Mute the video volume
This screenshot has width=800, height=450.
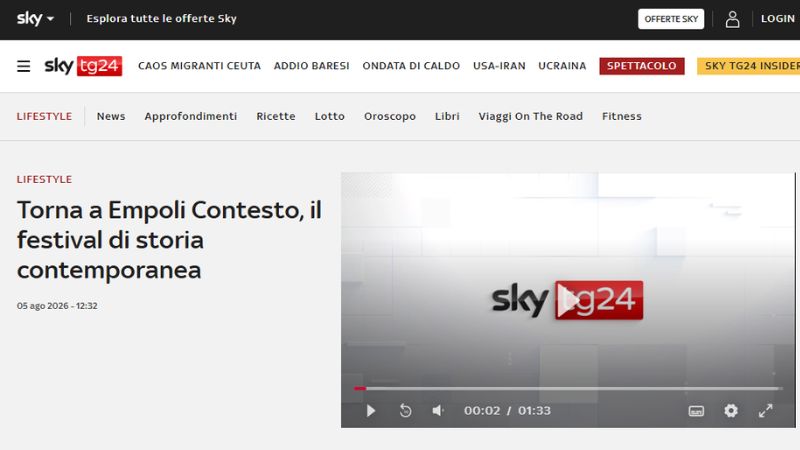(x=438, y=411)
